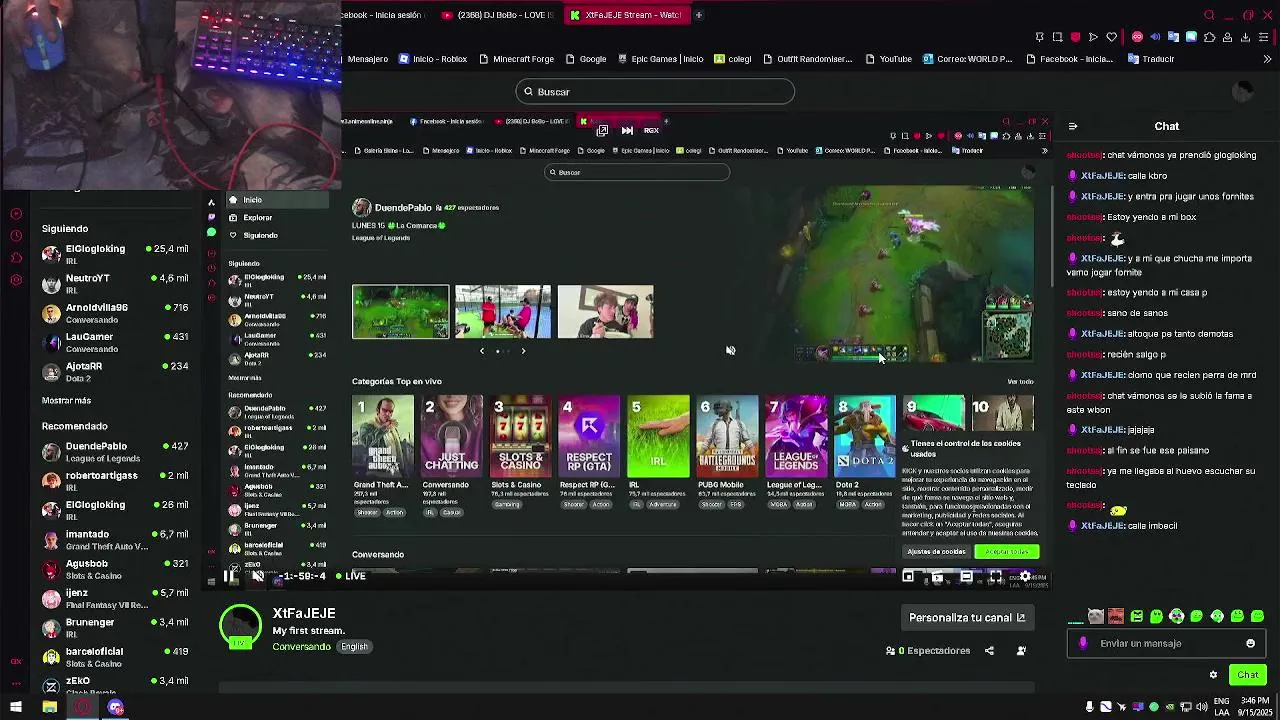The width and height of the screenshot is (1280, 720).
Task: Open Ajustes de cookies button
Action: [x=936, y=552]
